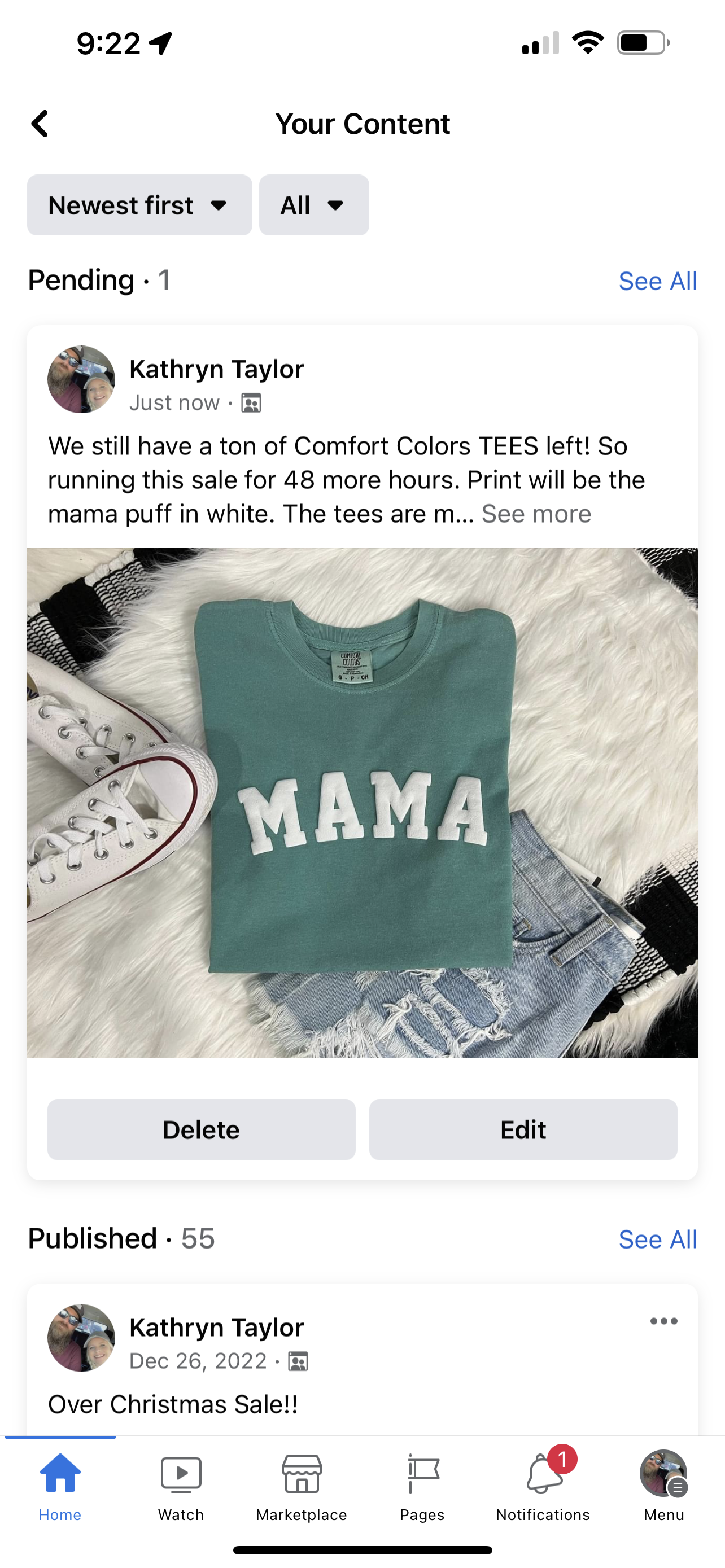Image resolution: width=725 pixels, height=1568 pixels.
Task: Open Kathryn Taylor name on published post
Action: (x=217, y=1328)
